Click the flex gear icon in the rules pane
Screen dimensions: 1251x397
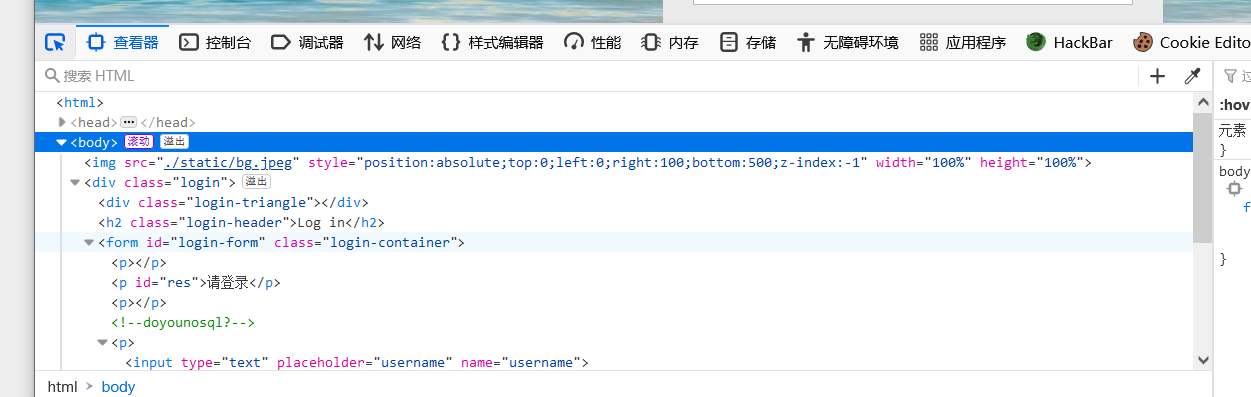[x=1234, y=189]
